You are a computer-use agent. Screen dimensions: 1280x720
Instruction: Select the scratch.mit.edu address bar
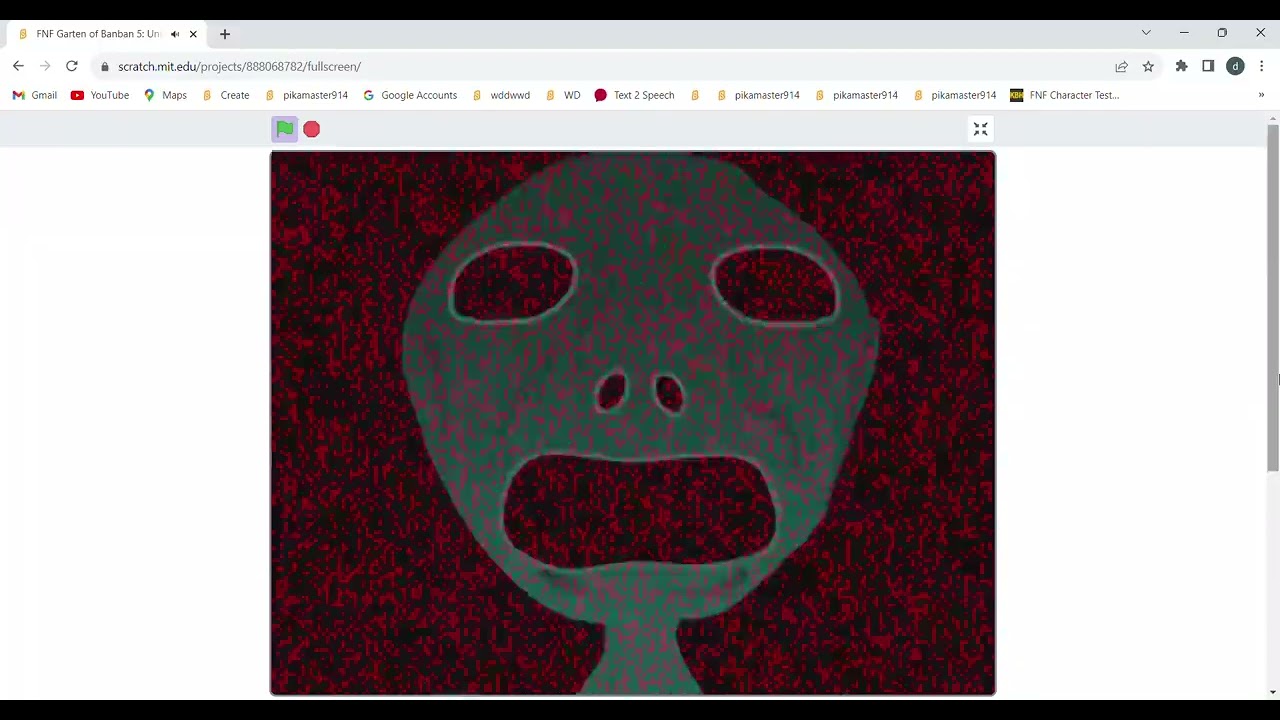[x=600, y=66]
